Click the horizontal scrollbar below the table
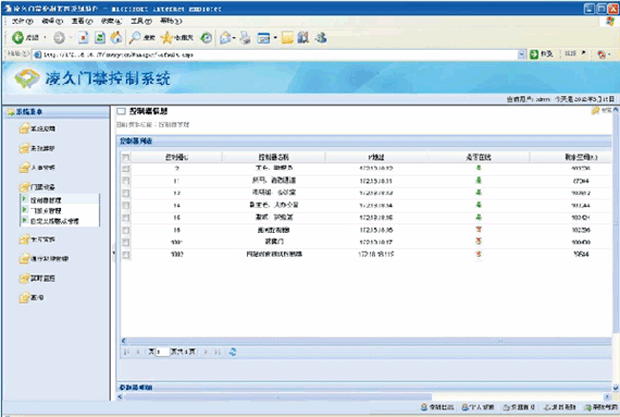620x417 pixels. (360, 339)
